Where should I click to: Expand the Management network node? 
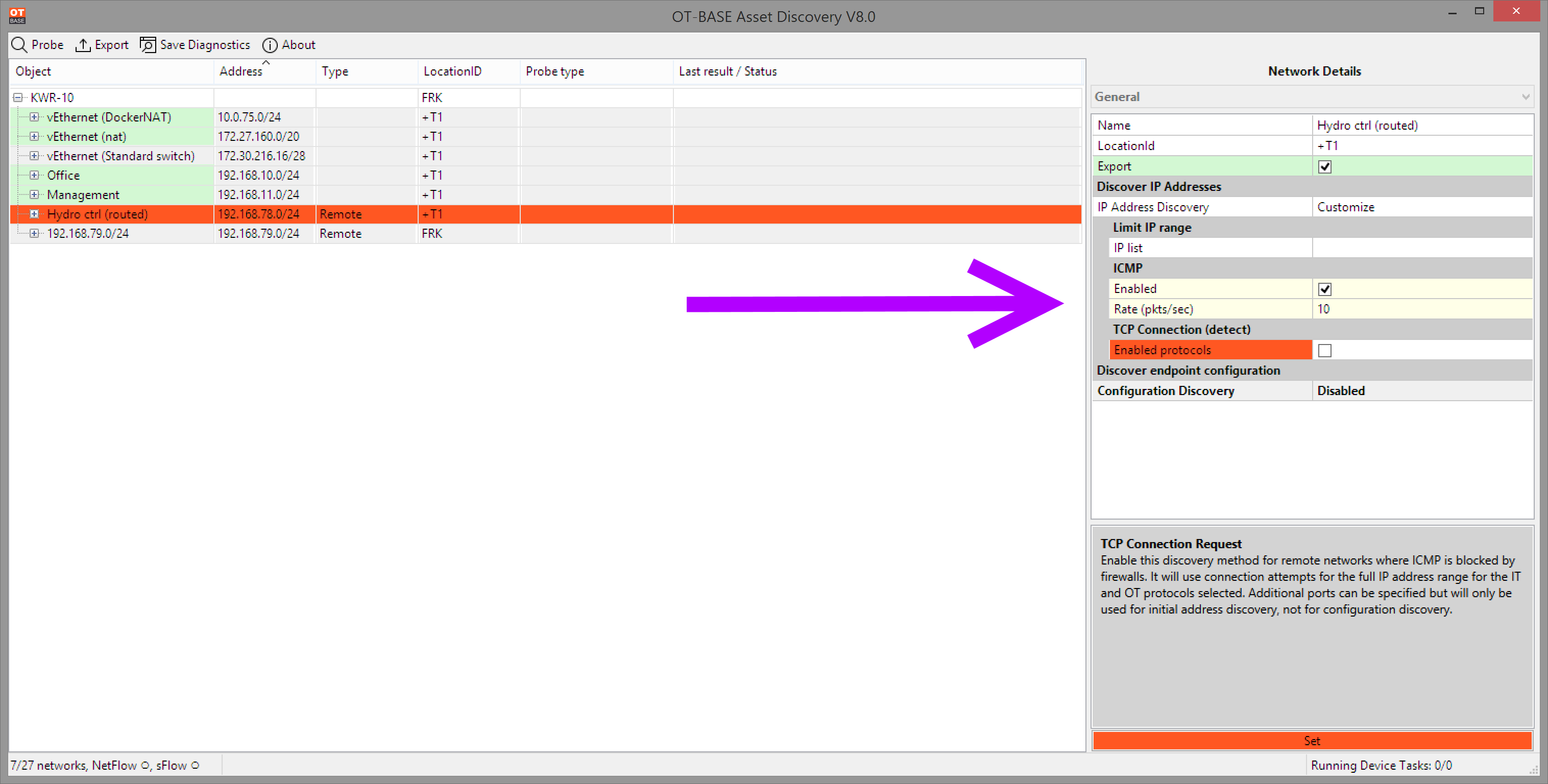click(34, 194)
